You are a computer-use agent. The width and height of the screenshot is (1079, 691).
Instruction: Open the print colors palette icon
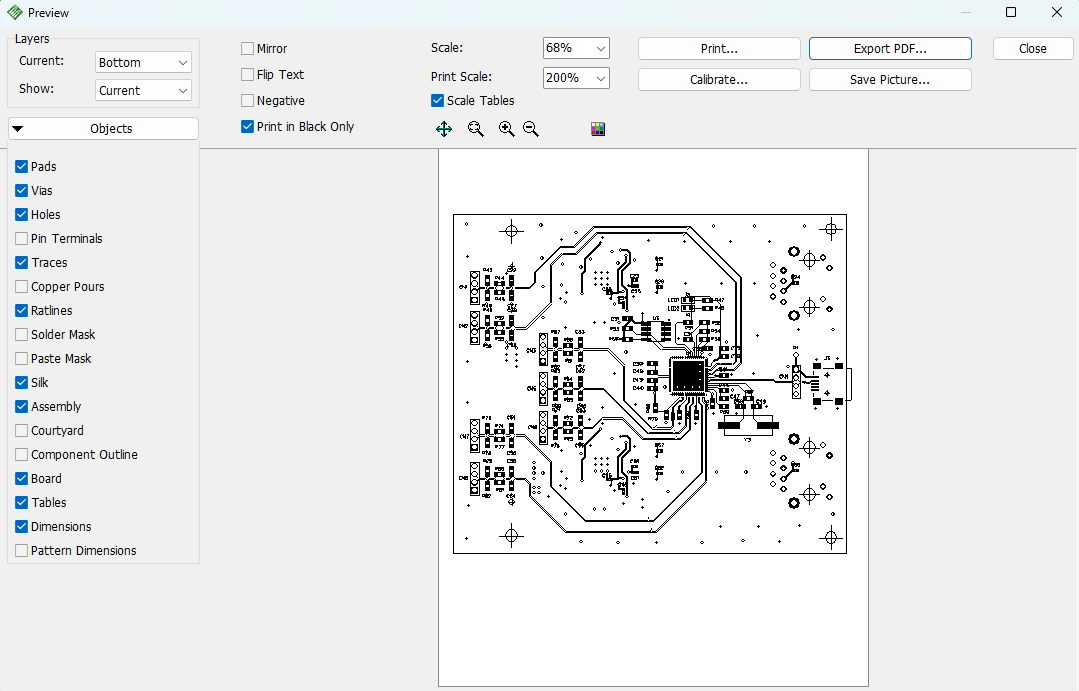click(x=598, y=129)
